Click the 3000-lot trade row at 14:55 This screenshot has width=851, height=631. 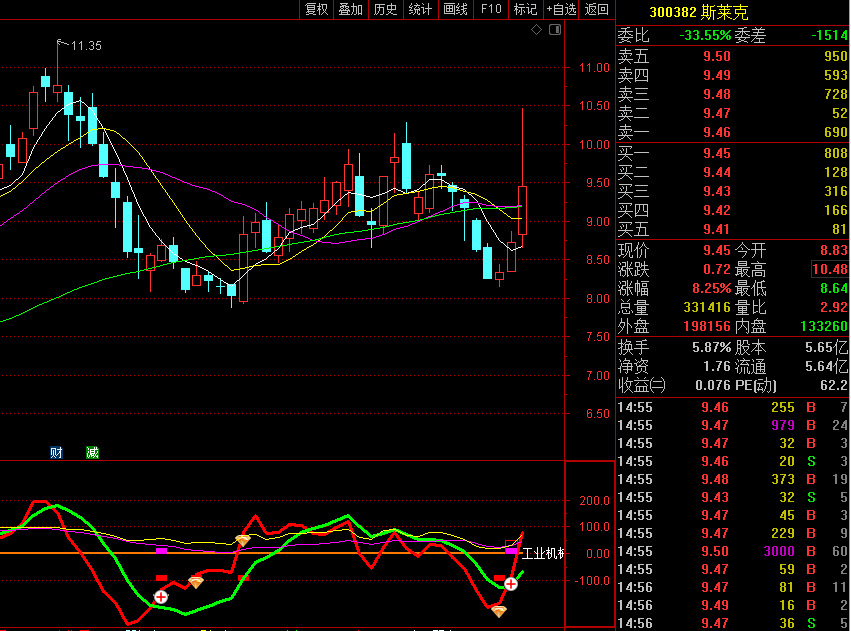pyautogui.click(x=733, y=552)
